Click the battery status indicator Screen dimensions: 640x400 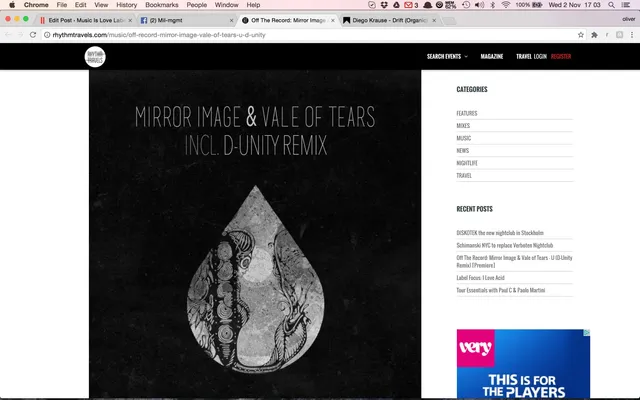(x=529, y=5)
